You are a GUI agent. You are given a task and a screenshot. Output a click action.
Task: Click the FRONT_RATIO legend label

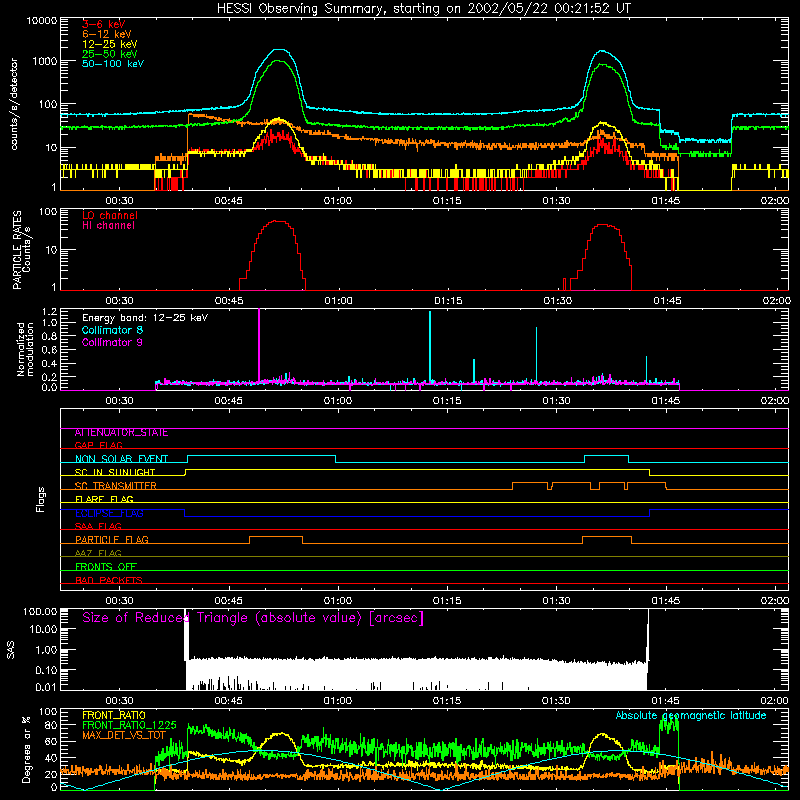114,715
